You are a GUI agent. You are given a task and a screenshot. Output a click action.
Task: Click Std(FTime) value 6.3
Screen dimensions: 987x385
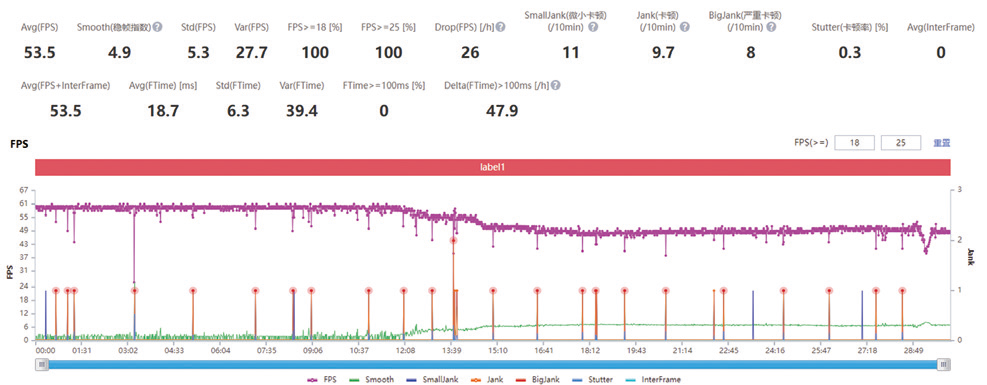[237, 111]
